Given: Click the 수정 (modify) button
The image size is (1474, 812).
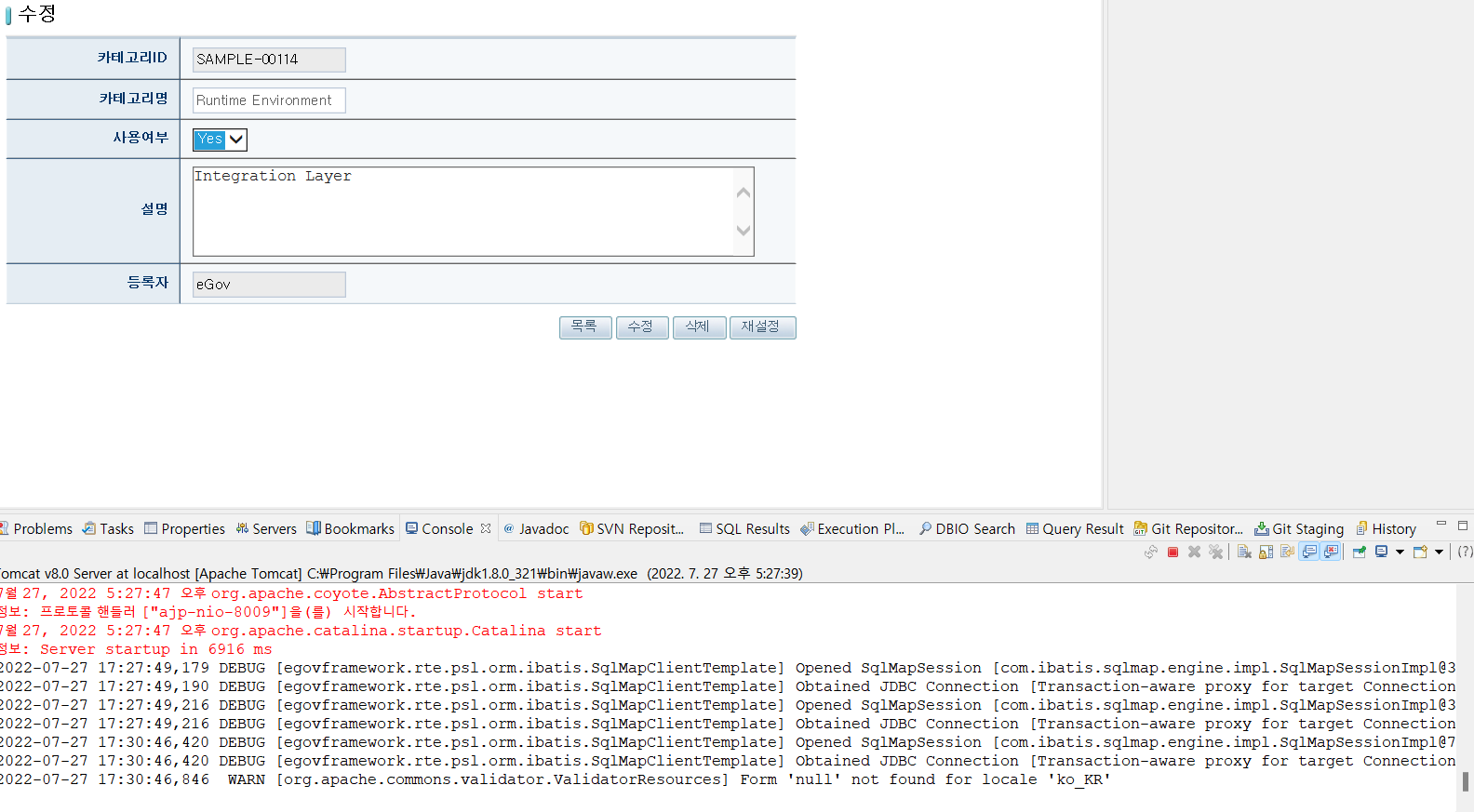Looking at the screenshot, I should [642, 327].
